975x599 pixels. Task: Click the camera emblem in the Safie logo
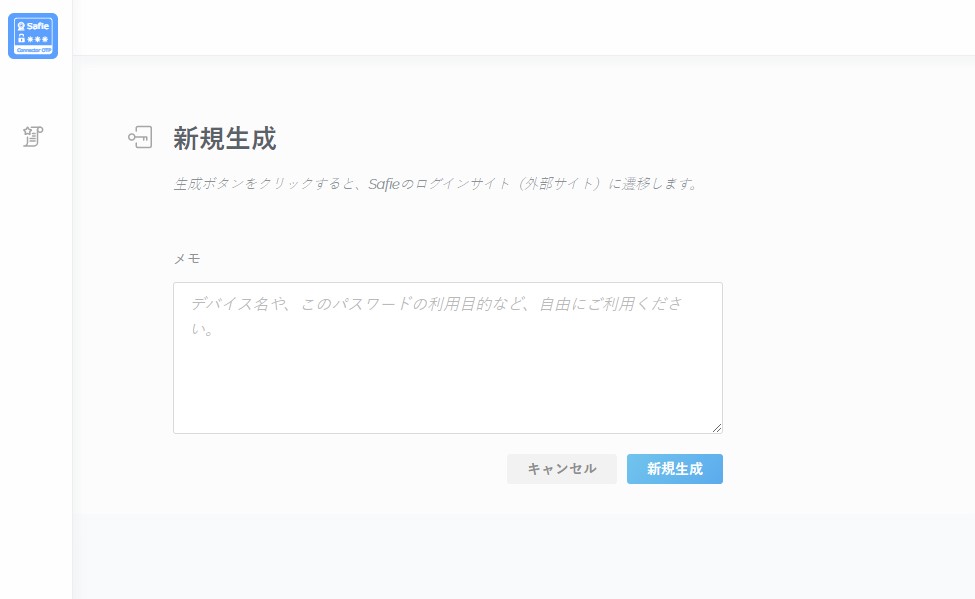pyautogui.click(x=21, y=25)
